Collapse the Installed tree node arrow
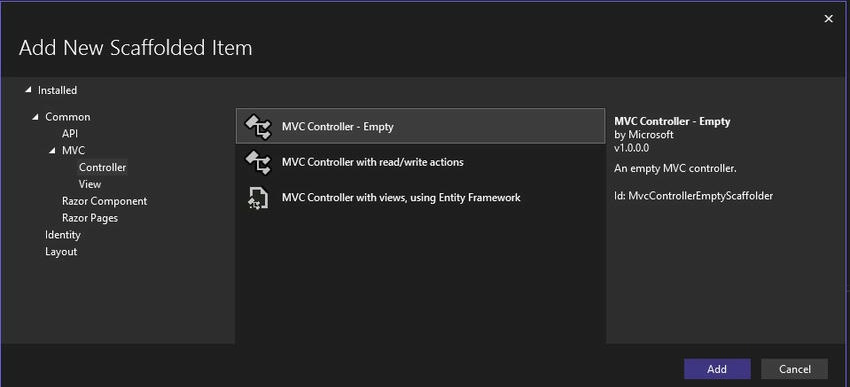850x387 pixels. pyautogui.click(x=28, y=91)
